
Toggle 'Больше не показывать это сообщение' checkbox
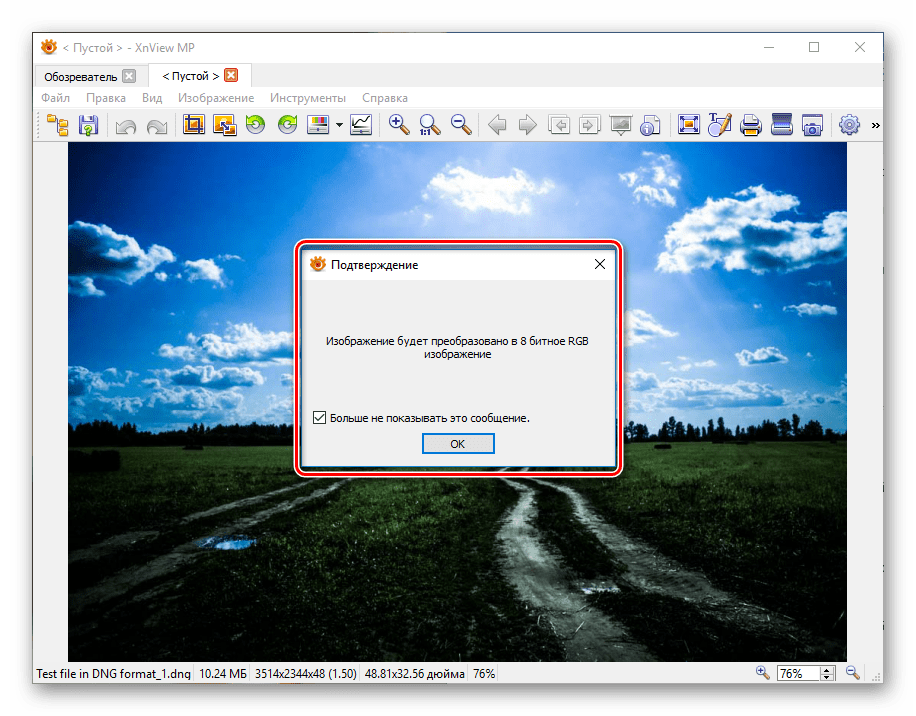click(319, 418)
